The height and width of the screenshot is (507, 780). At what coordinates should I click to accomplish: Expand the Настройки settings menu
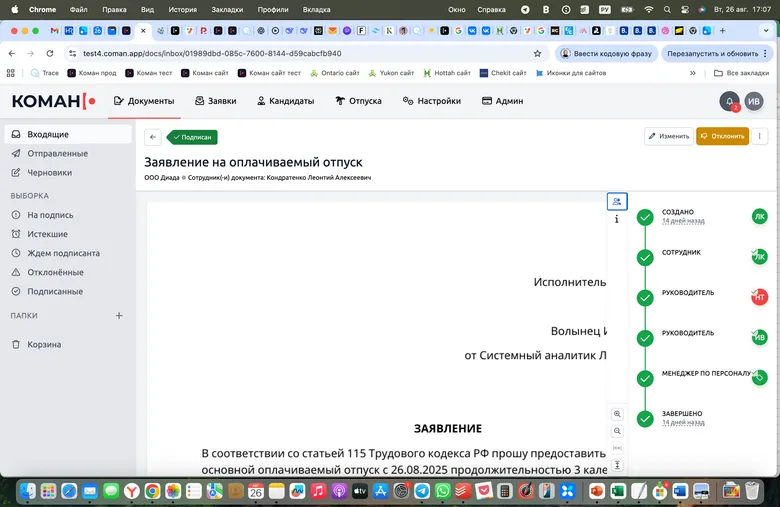431,101
